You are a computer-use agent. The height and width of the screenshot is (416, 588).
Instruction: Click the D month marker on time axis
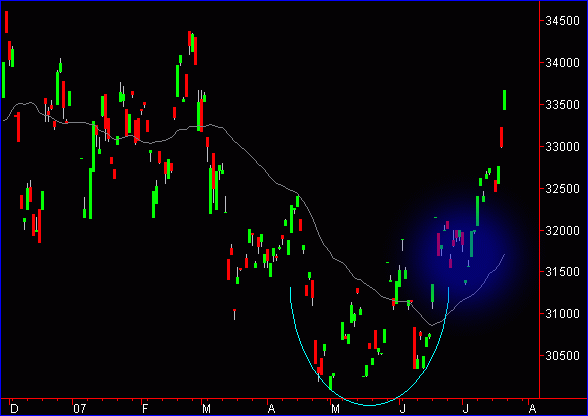click(x=14, y=408)
